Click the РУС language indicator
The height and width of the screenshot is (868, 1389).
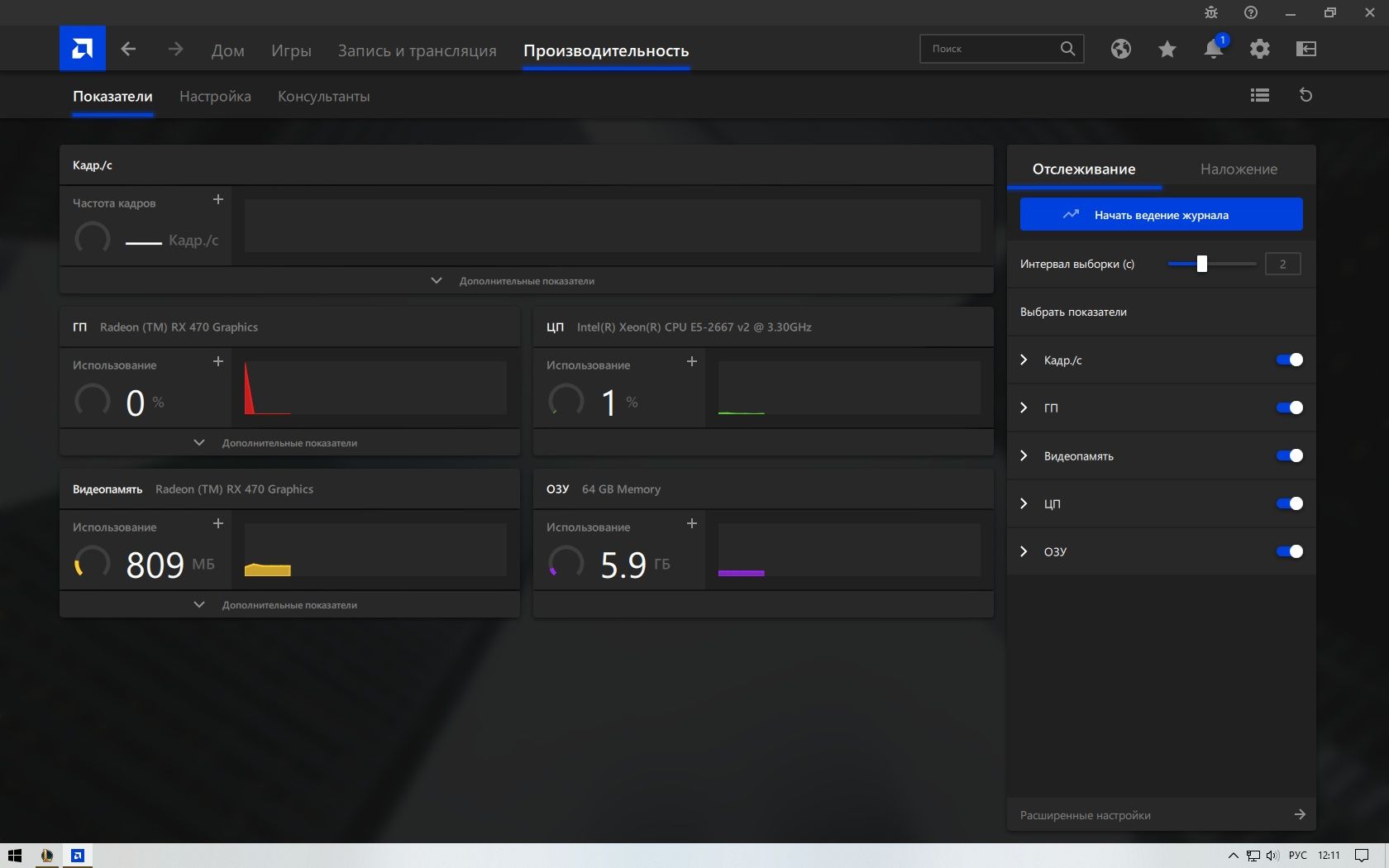click(x=1298, y=856)
